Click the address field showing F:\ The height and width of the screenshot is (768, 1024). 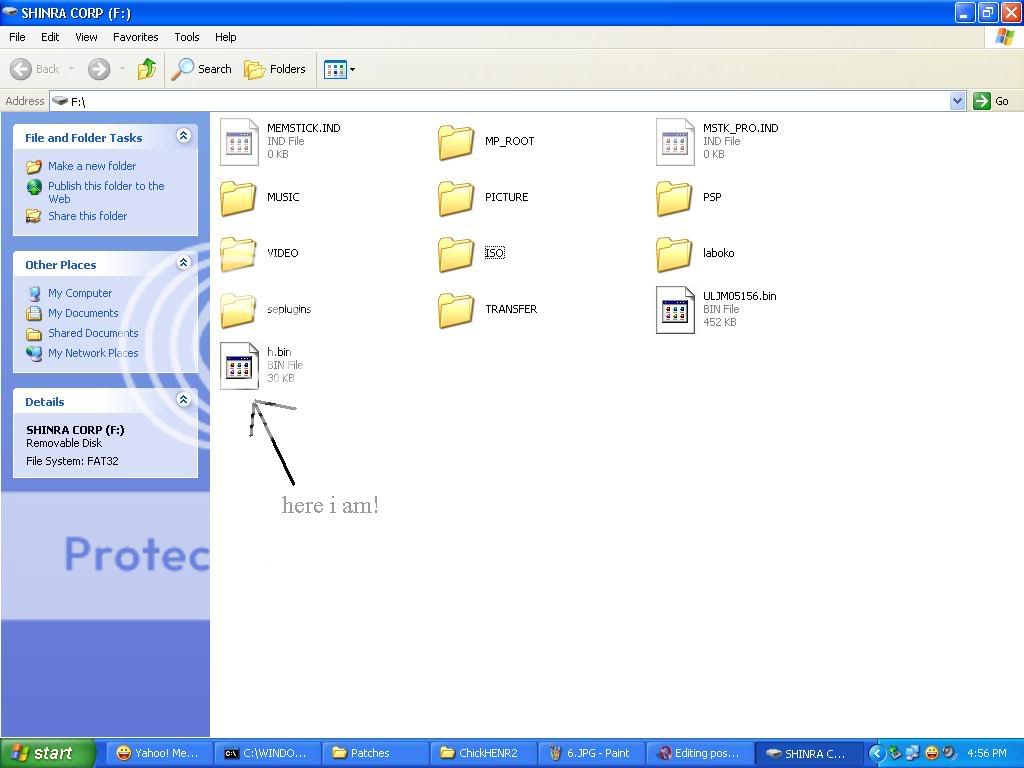(500, 101)
